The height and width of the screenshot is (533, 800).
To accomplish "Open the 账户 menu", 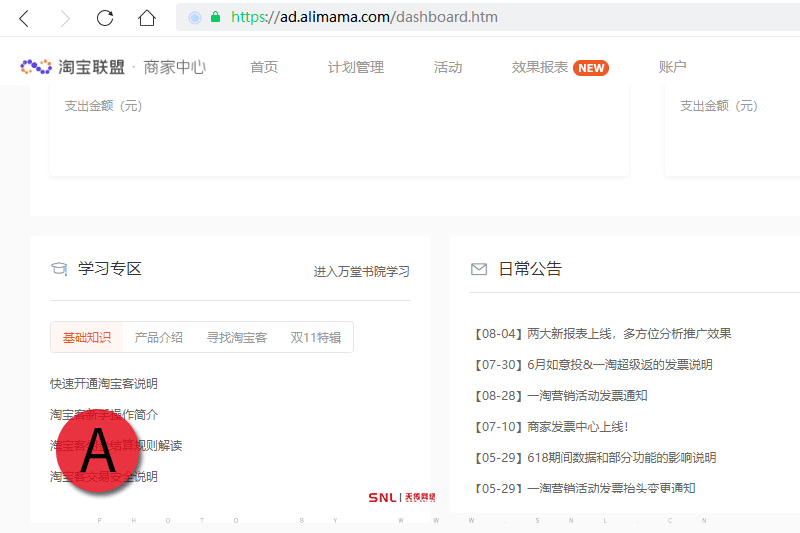I will tap(672, 67).
